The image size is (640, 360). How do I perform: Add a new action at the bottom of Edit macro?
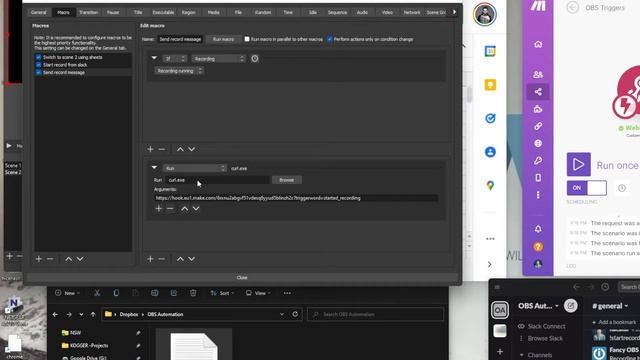150,259
